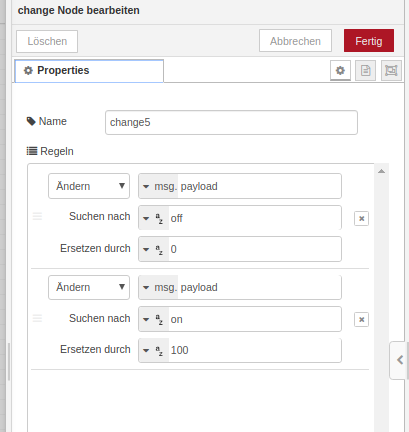Grab drag handle of first rule
Image resolution: width=409 pixels, height=432 pixels.
37,216
